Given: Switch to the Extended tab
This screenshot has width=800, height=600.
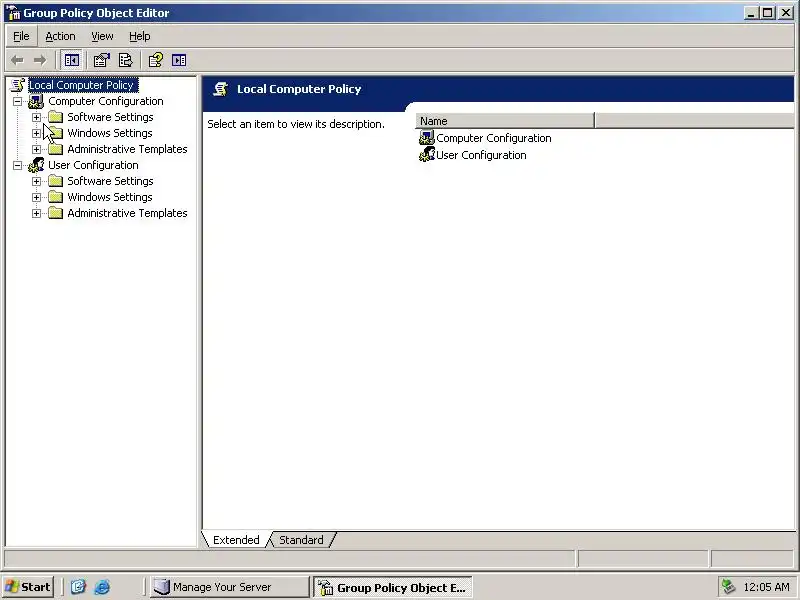Looking at the screenshot, I should tap(236, 540).
